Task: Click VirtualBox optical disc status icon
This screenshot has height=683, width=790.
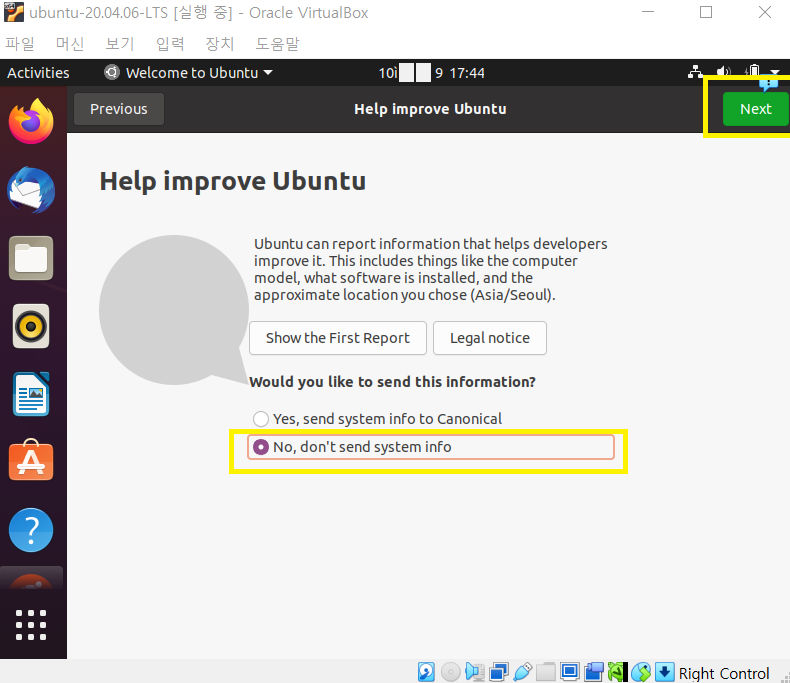Action: click(450, 672)
